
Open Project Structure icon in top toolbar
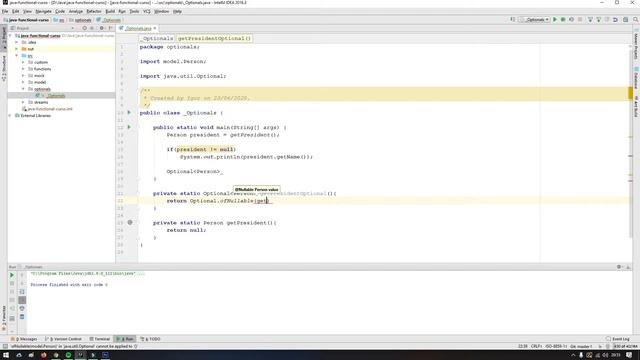click(625, 20)
